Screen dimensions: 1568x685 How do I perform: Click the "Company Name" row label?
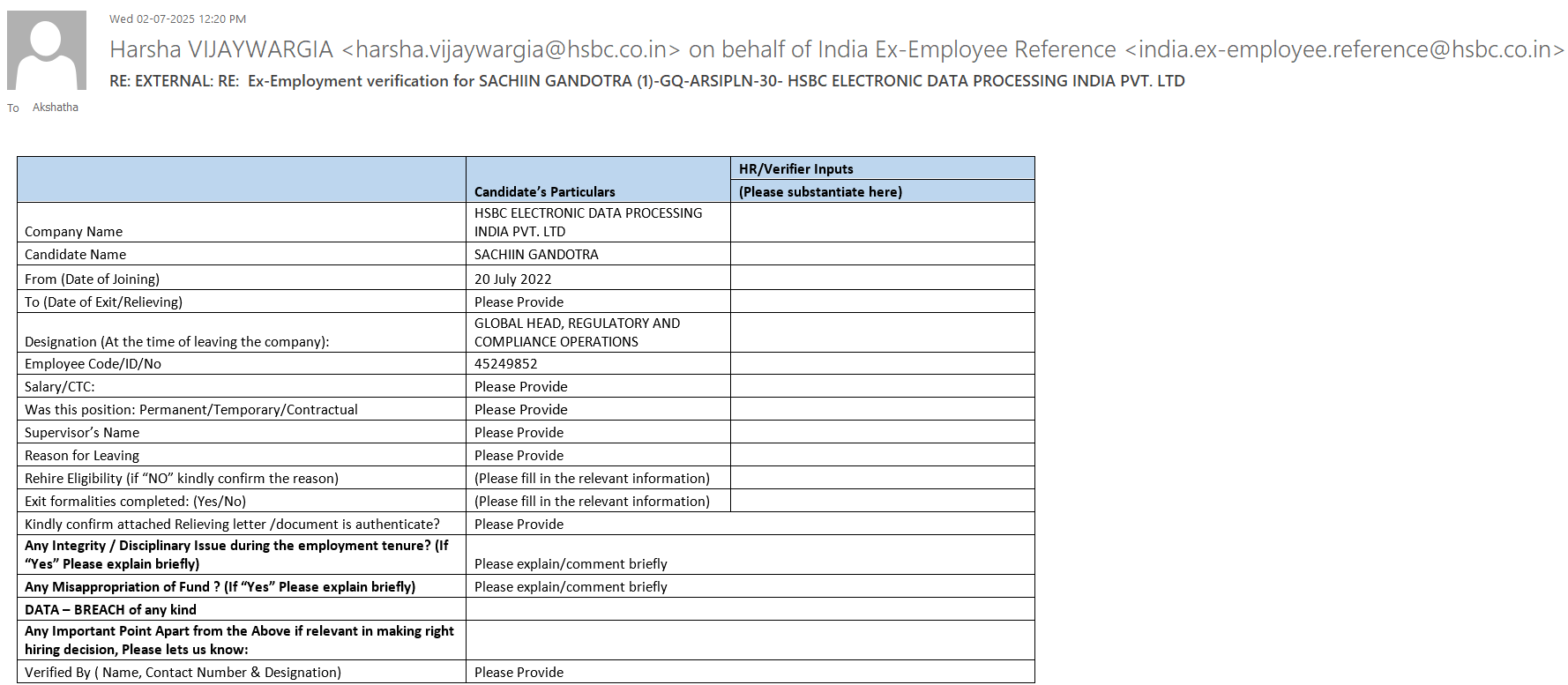[x=73, y=231]
